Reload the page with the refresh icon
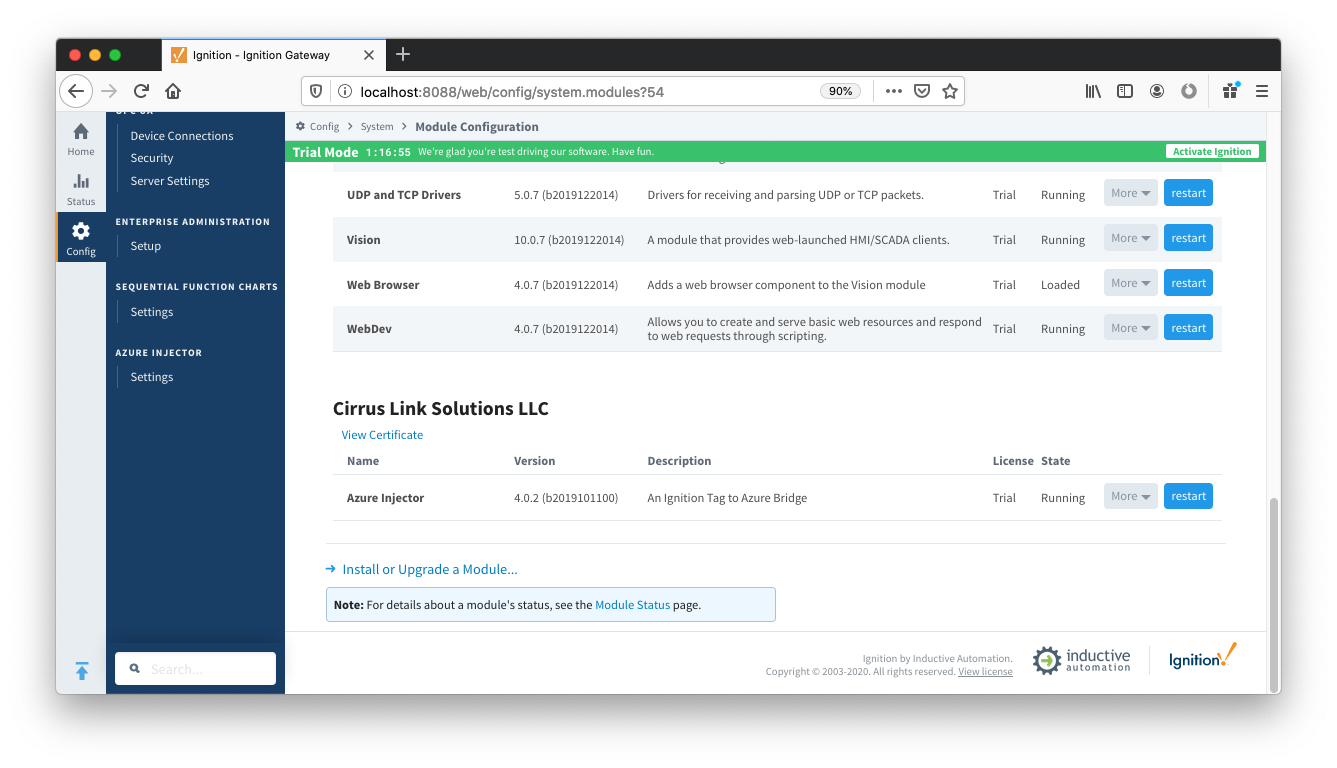The width and height of the screenshot is (1337, 768). (141, 91)
